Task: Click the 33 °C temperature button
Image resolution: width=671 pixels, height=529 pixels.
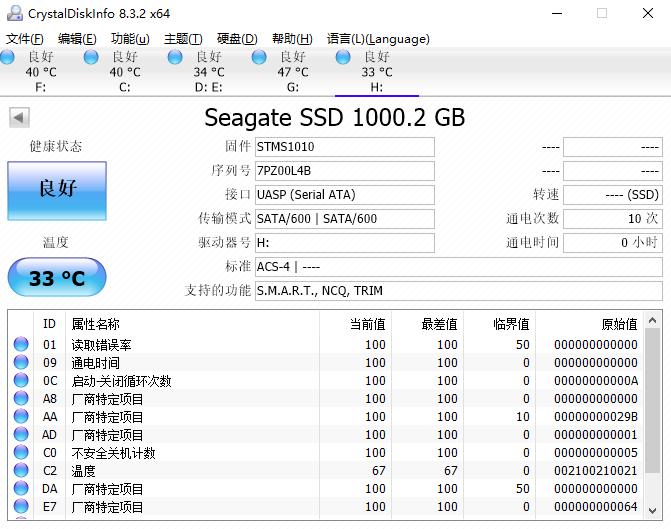Action: point(57,277)
